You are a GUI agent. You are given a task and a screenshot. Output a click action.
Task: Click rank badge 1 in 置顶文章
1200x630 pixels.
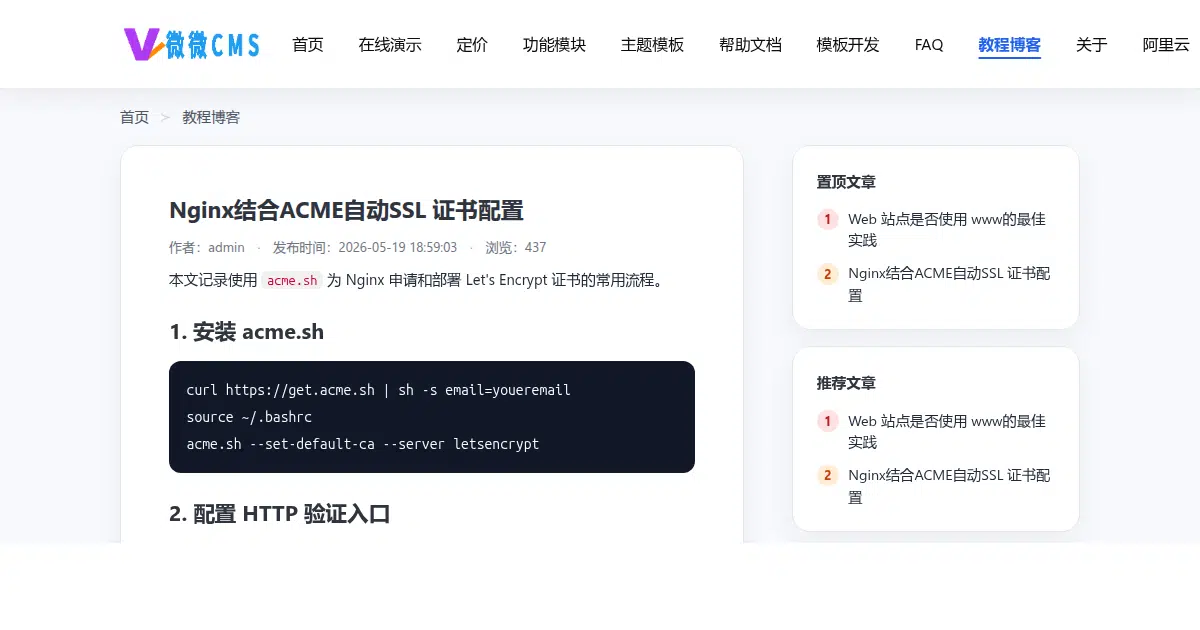pyautogui.click(x=828, y=219)
